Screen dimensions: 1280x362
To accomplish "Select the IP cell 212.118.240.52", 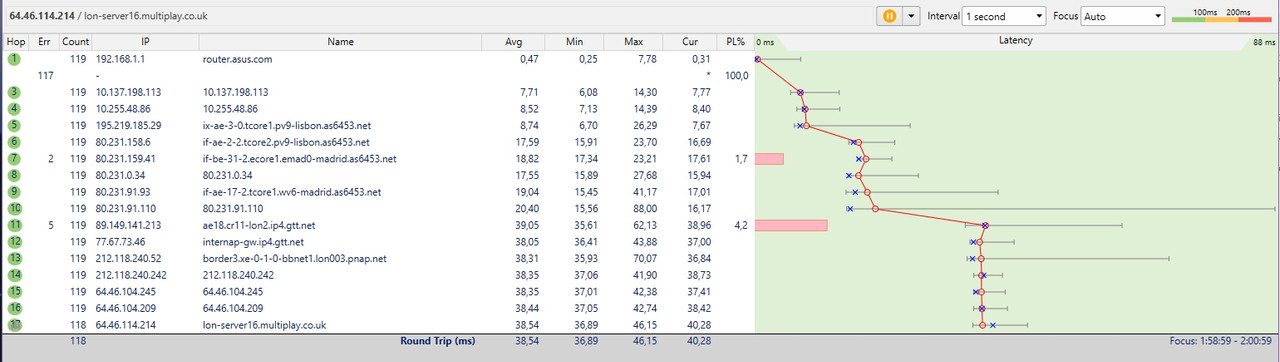I will pyautogui.click(x=129, y=258).
